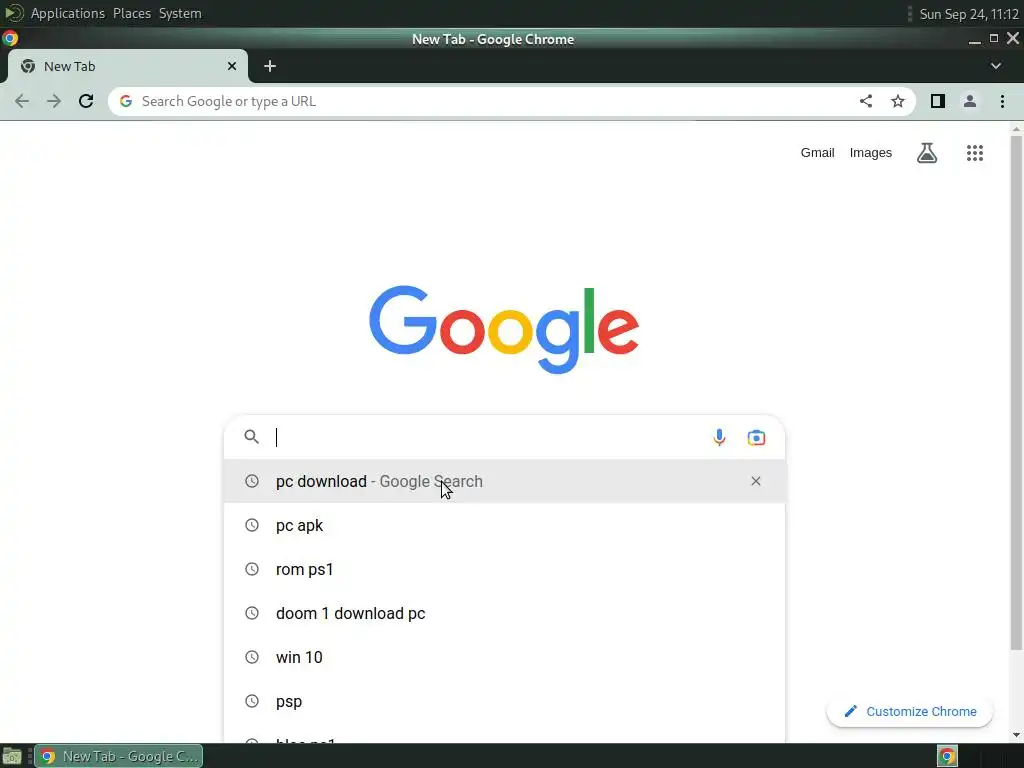Open a new tab with the plus

(270, 66)
